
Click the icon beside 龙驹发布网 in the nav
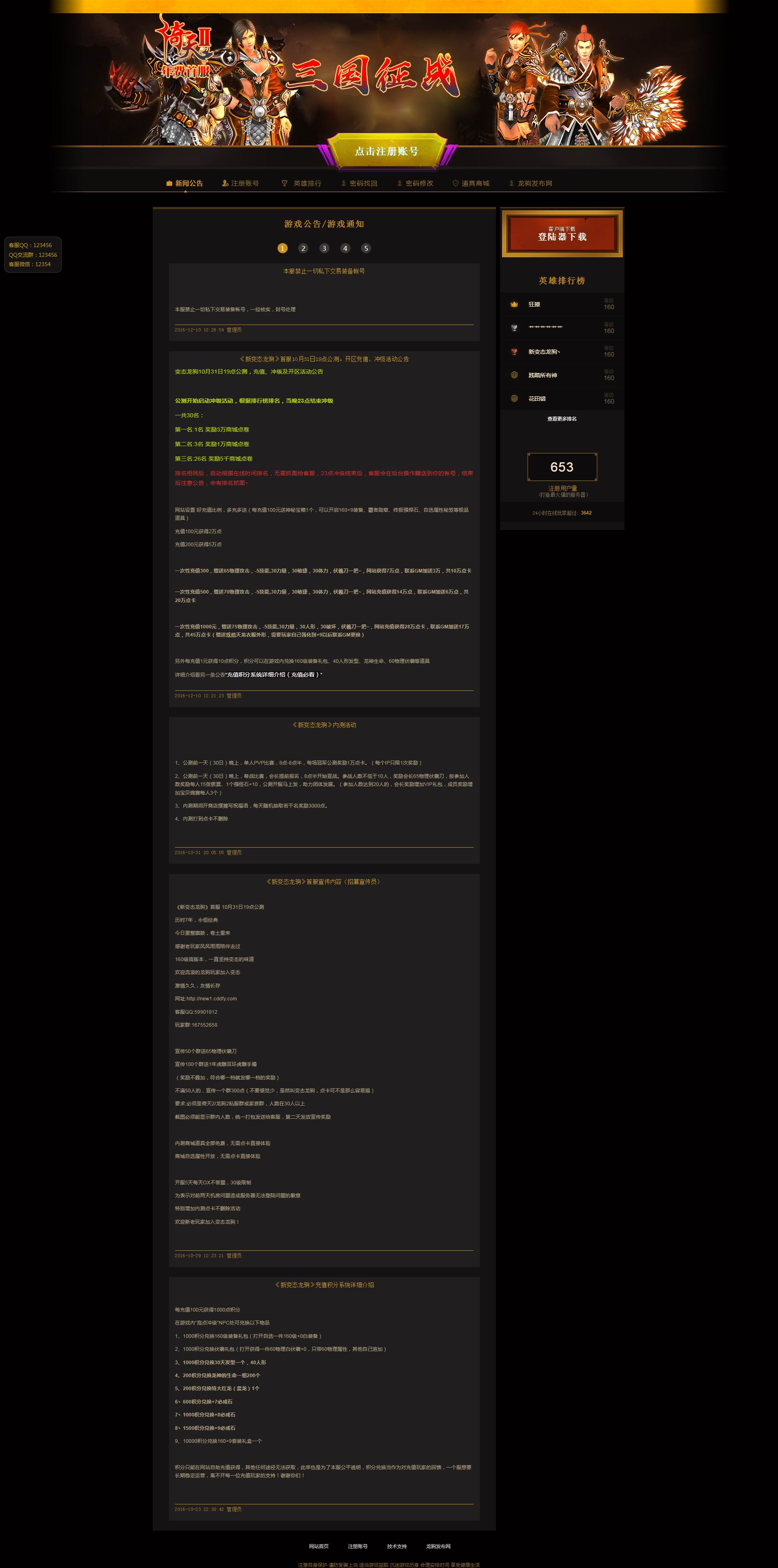click(511, 183)
